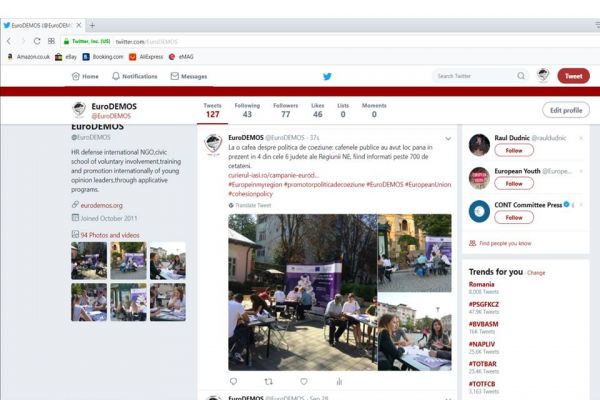Dismiss the Raul Dudnic suggestion
The height and width of the screenshot is (400, 600).
pos(581,138)
